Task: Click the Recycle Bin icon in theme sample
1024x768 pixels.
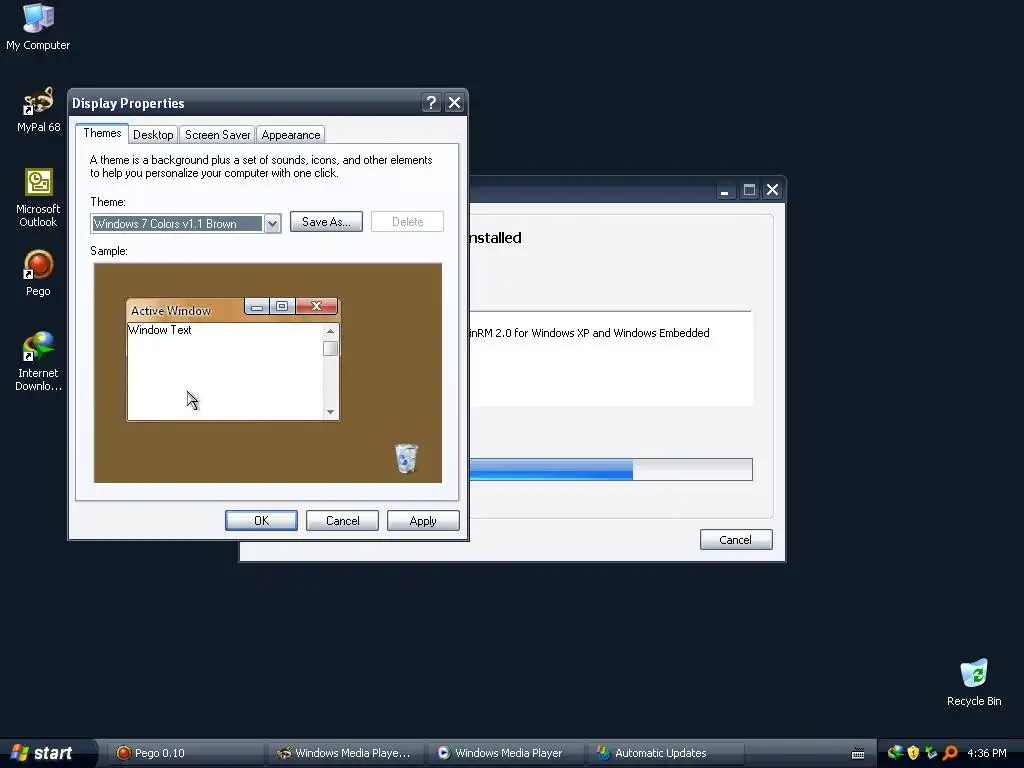Action: 406,458
